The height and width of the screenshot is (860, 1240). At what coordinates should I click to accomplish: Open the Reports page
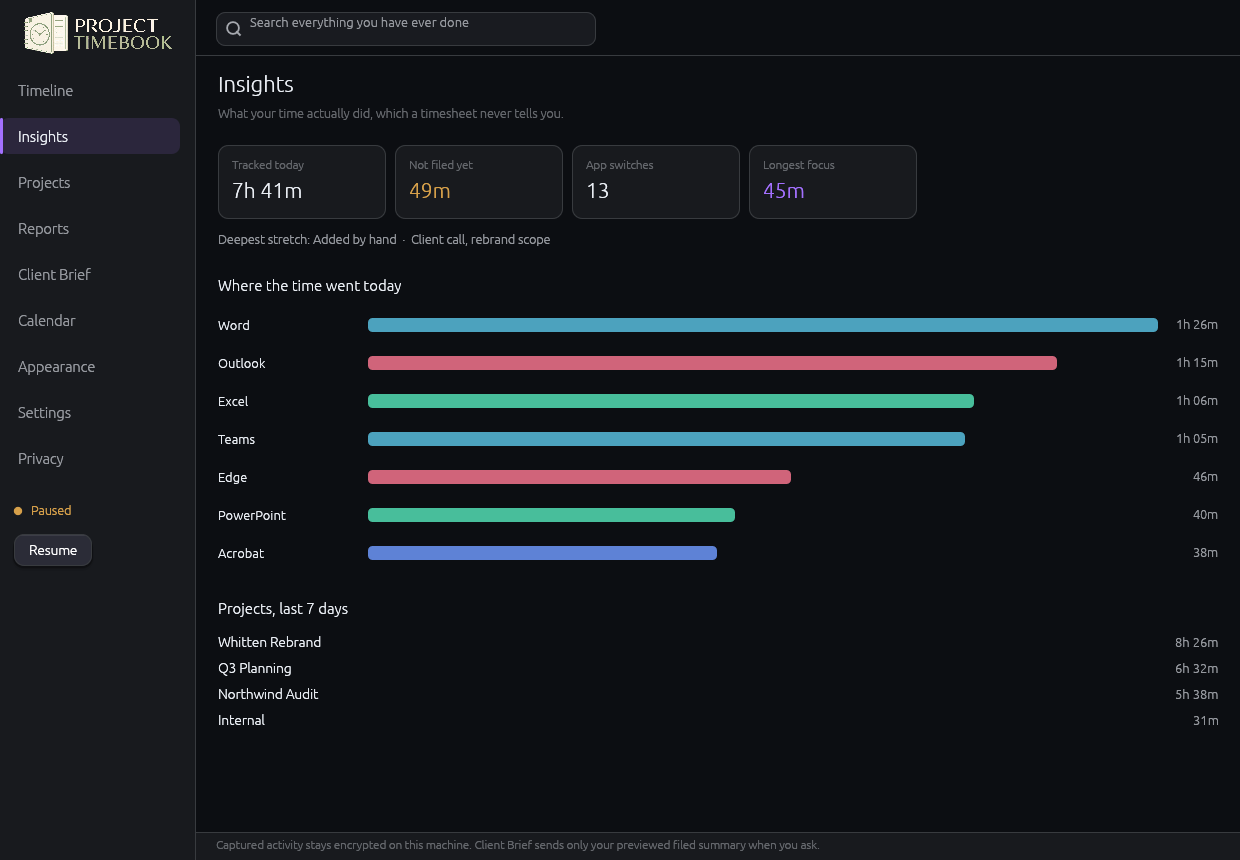[90, 229]
